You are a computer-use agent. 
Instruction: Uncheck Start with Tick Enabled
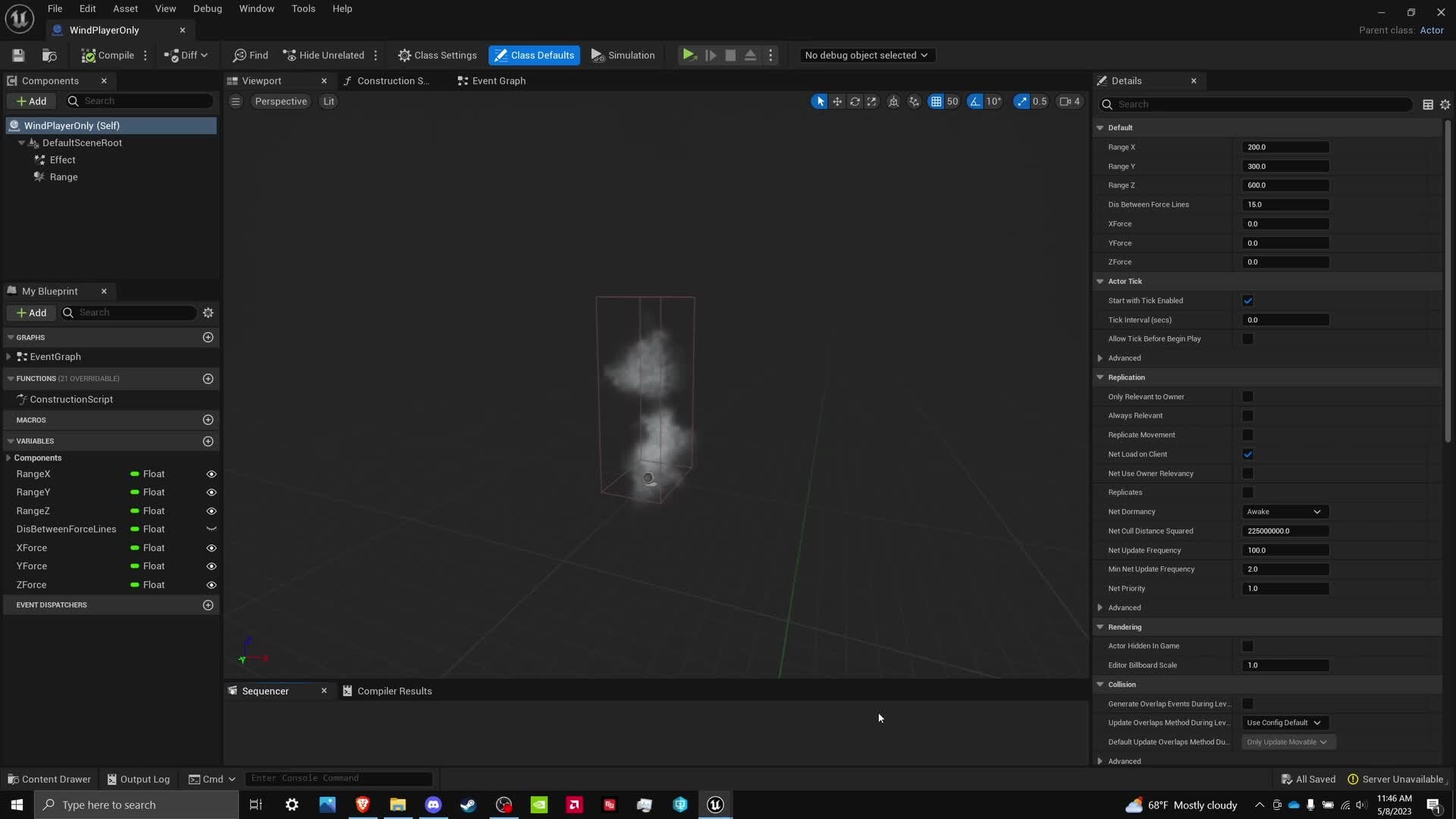[1247, 300]
